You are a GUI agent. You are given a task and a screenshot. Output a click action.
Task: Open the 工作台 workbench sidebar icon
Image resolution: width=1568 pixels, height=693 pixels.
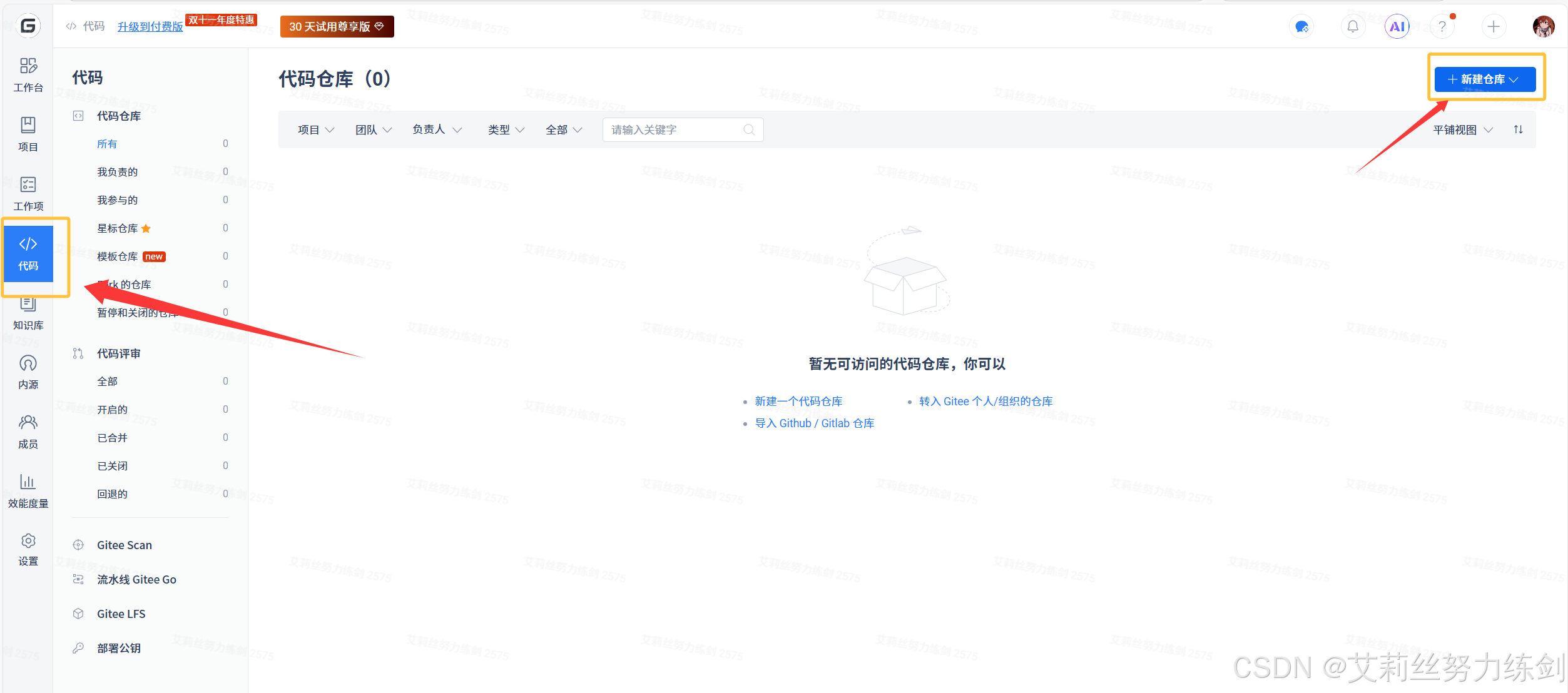(28, 74)
